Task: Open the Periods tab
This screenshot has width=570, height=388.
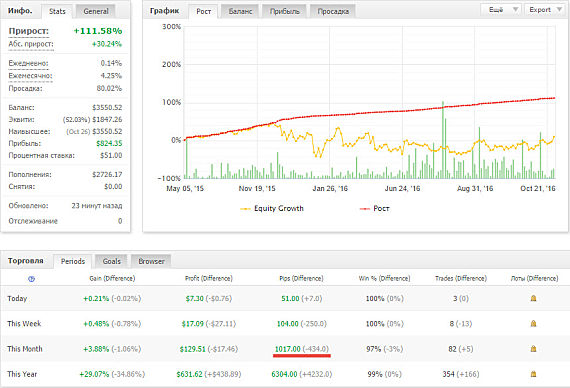Action: [73, 261]
